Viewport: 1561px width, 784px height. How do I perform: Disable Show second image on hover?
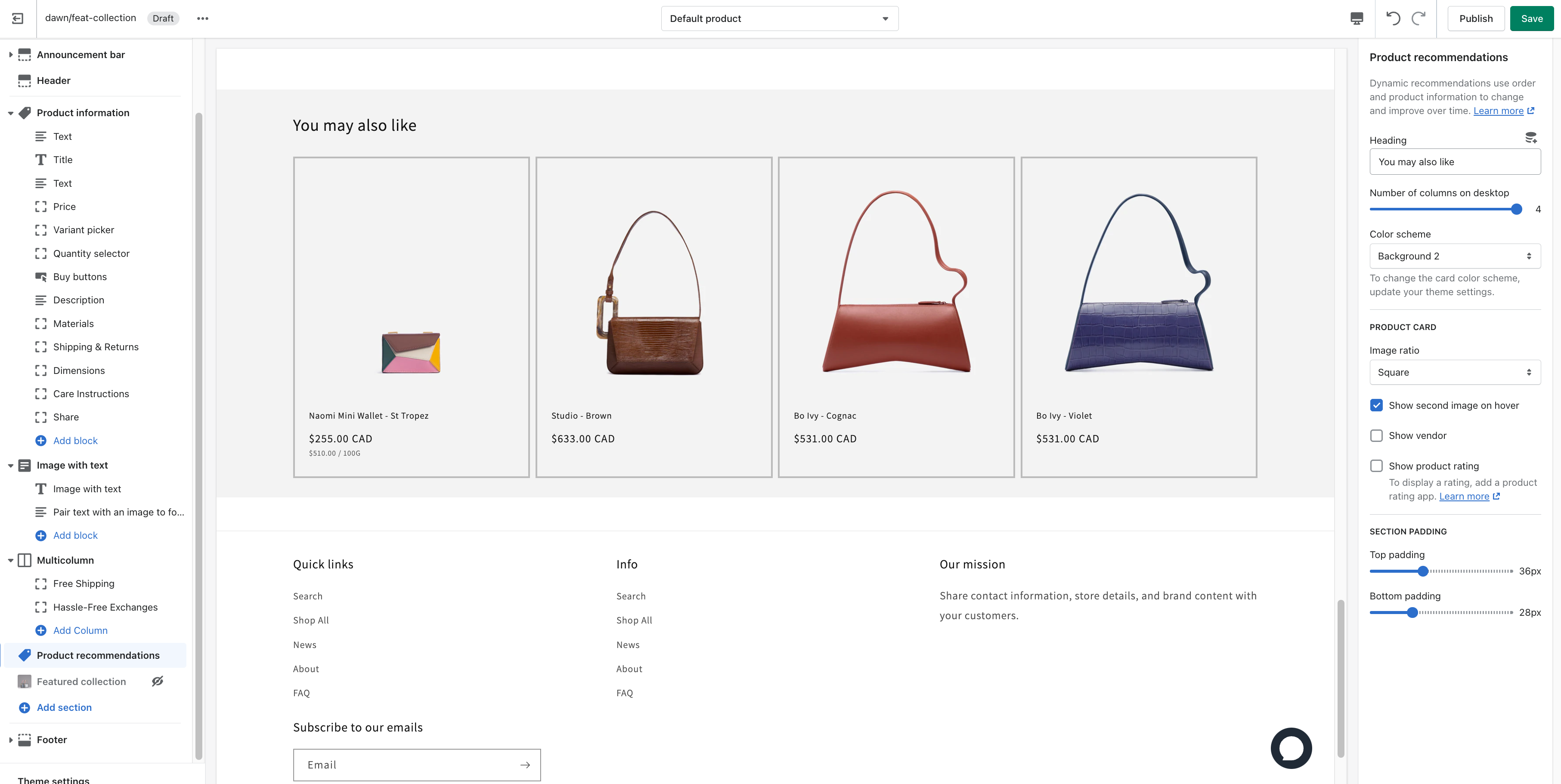pyautogui.click(x=1376, y=405)
